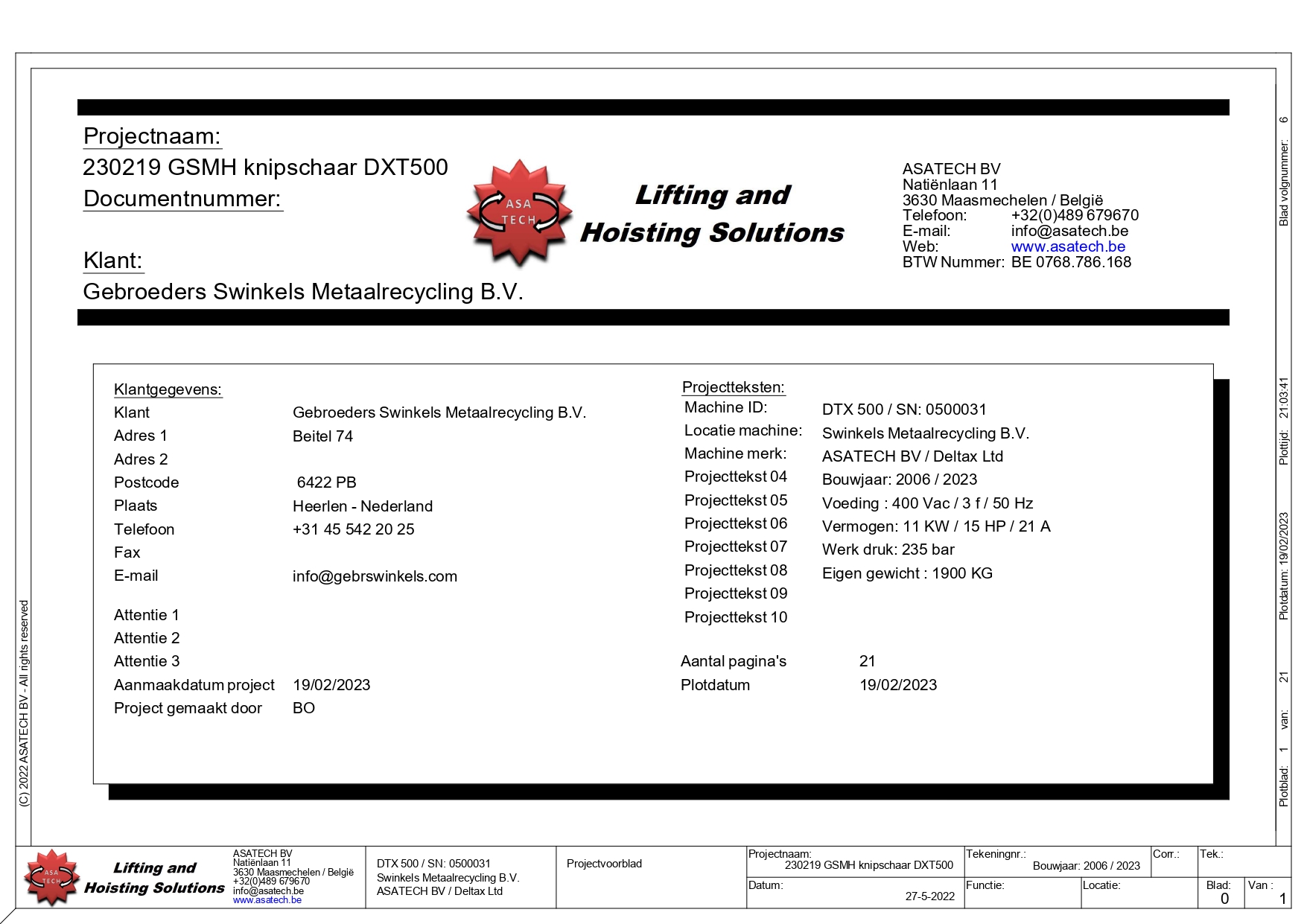The width and height of the screenshot is (1307, 924).
Task: Click the vertical copyright notice on left margin
Action: (24, 703)
